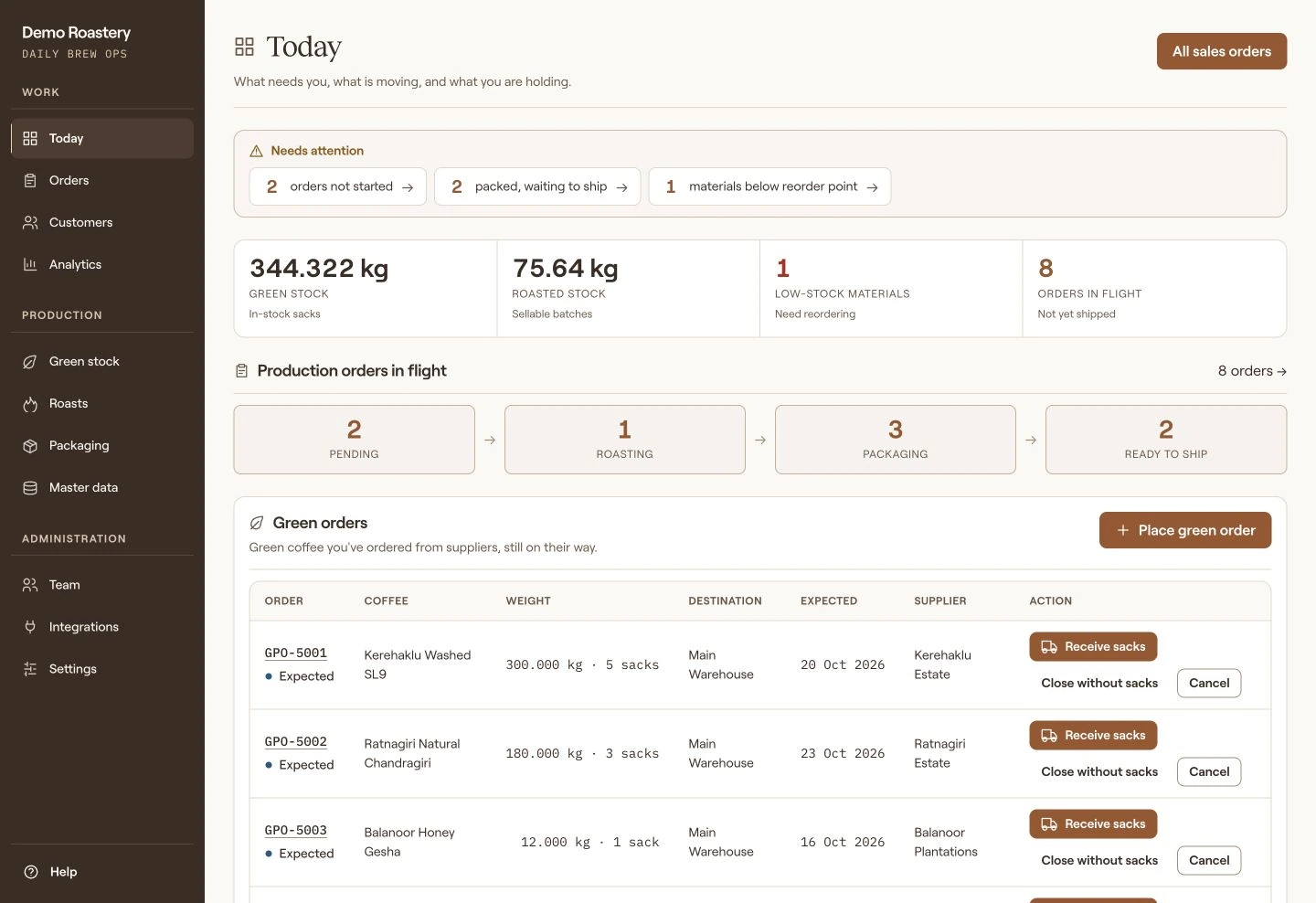Viewport: 1316px width, 903px height.
Task: Open order link GPO-5001
Action: tap(295, 653)
